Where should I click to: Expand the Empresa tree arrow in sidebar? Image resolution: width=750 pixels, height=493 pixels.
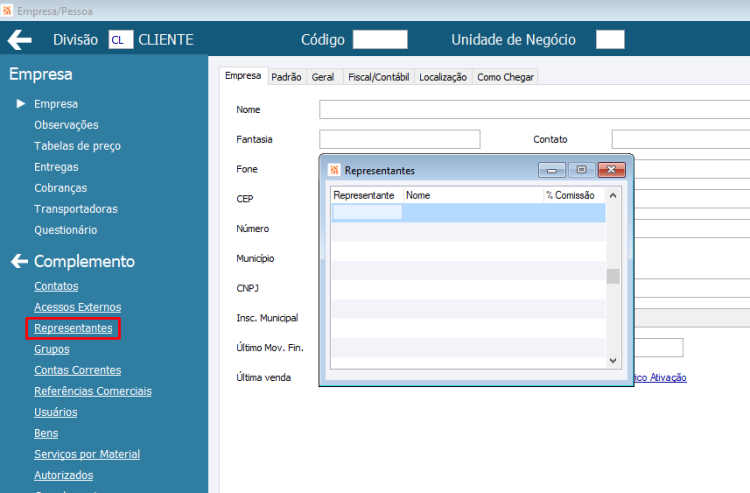click(21, 103)
